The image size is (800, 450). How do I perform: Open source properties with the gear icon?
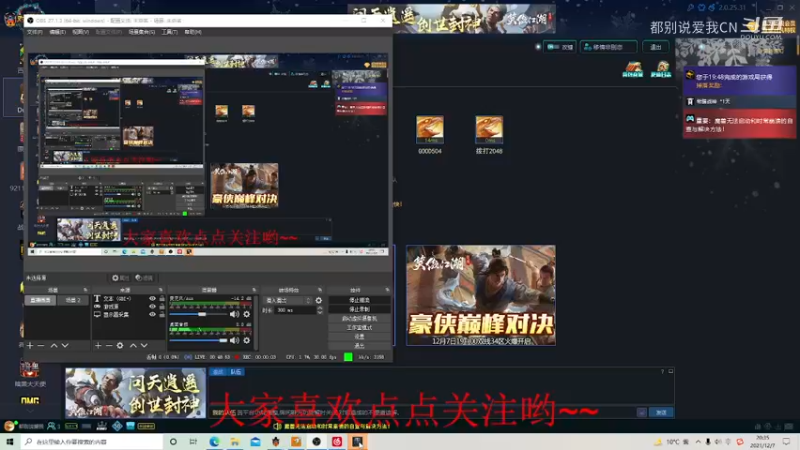click(x=120, y=345)
